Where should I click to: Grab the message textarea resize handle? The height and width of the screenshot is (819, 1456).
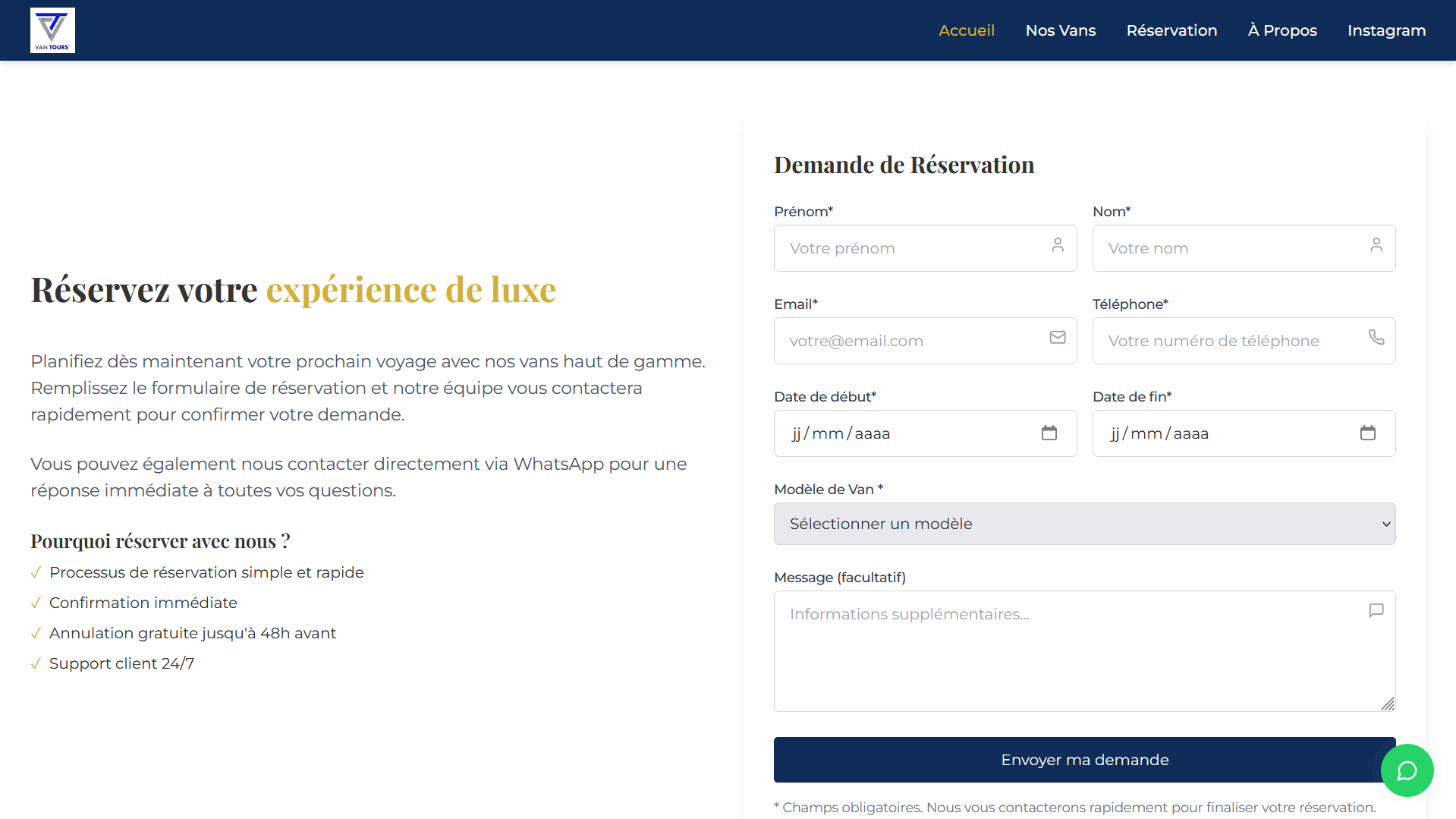pos(1388,704)
